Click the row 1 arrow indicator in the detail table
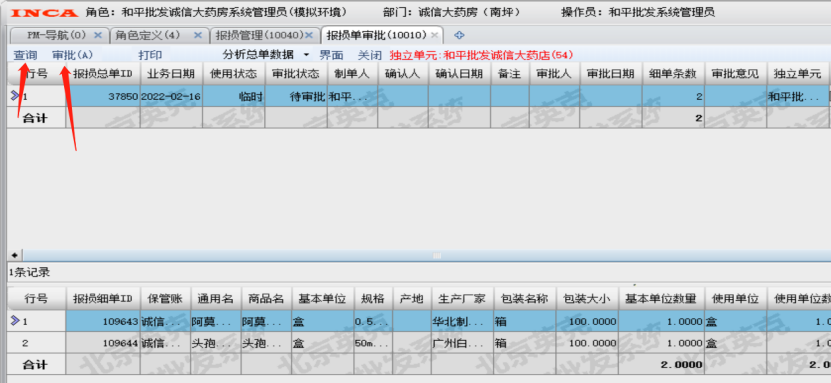The width and height of the screenshot is (831, 383). point(14,320)
